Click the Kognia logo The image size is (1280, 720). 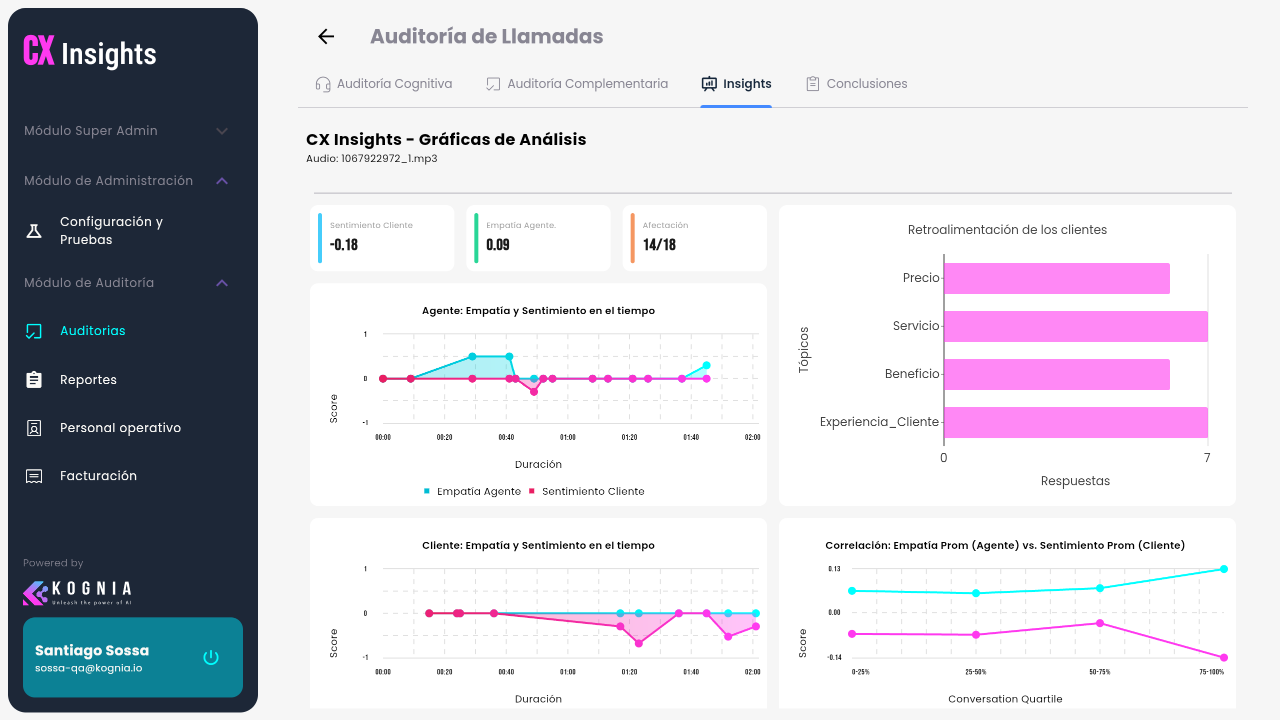(x=77, y=592)
